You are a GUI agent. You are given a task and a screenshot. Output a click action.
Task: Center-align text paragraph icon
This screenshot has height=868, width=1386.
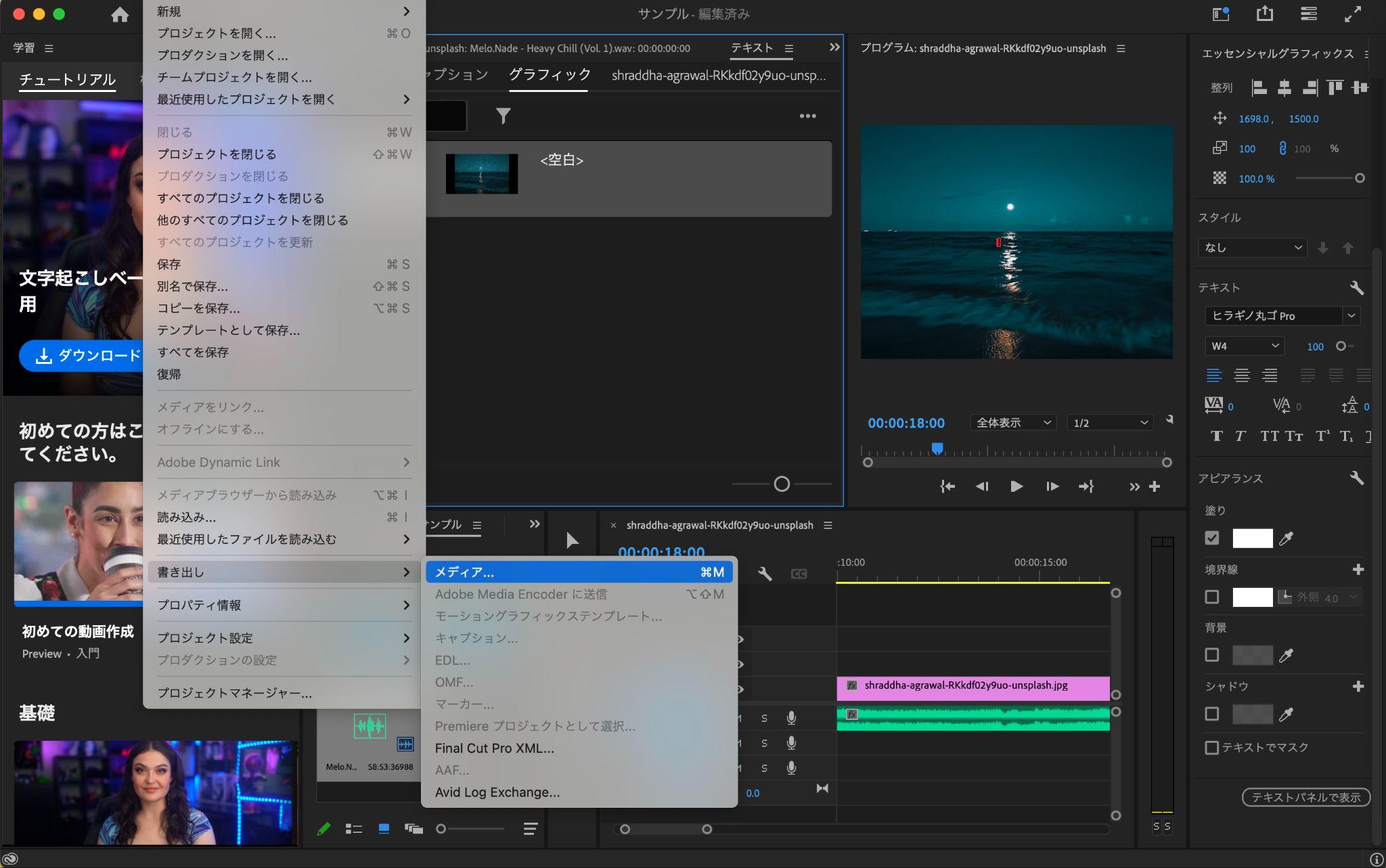(x=1242, y=375)
